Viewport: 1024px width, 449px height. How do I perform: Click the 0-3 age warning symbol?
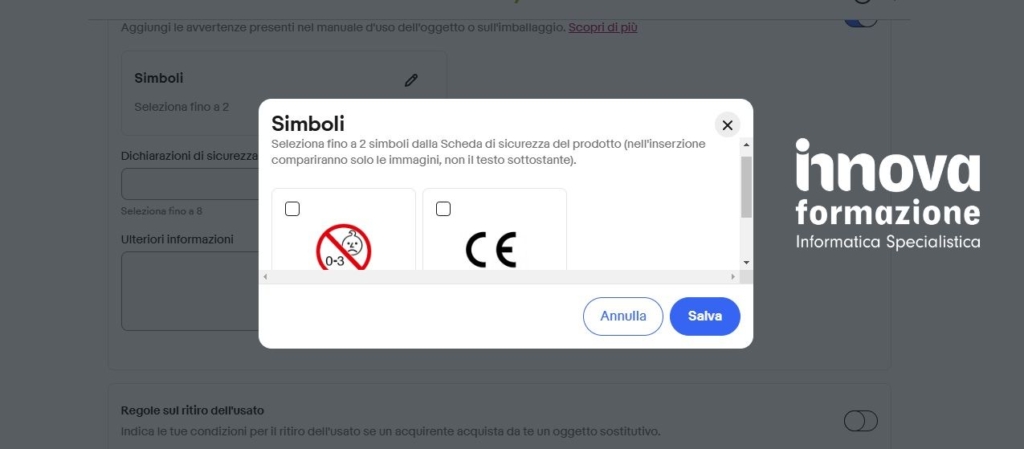(x=343, y=247)
